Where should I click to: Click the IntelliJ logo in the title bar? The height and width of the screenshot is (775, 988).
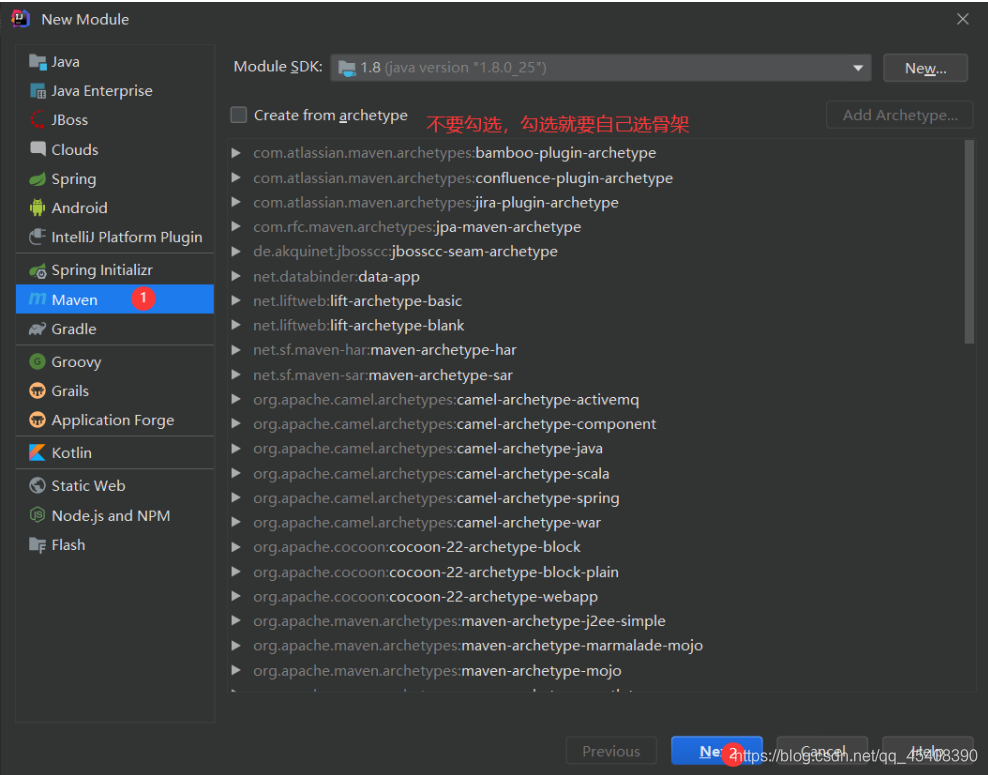21,19
